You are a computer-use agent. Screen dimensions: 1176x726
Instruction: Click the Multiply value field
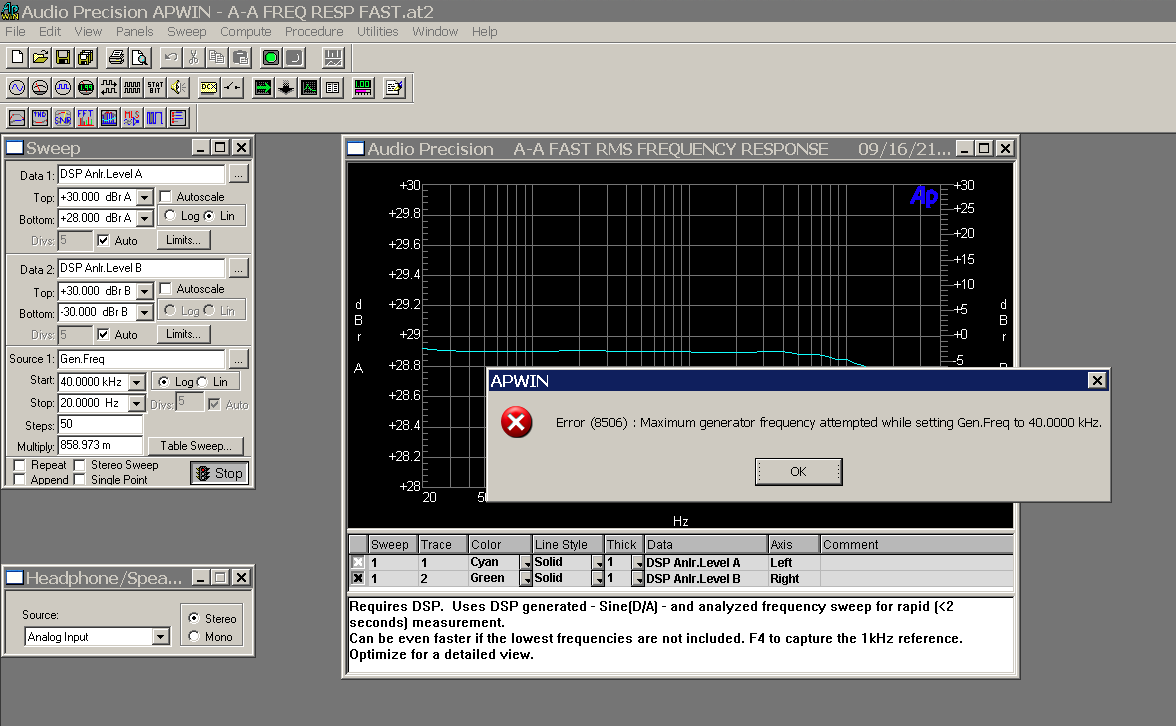click(100, 446)
